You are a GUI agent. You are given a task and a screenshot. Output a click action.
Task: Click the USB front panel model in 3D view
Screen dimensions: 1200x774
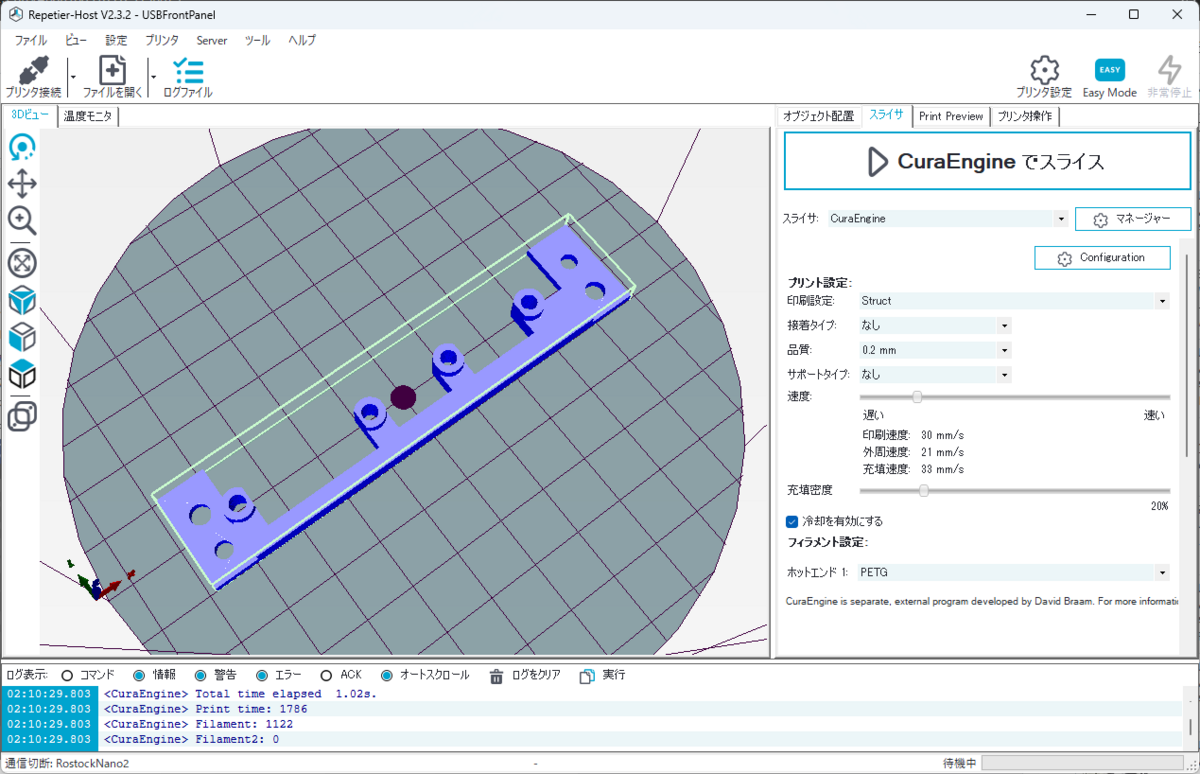(x=394, y=402)
